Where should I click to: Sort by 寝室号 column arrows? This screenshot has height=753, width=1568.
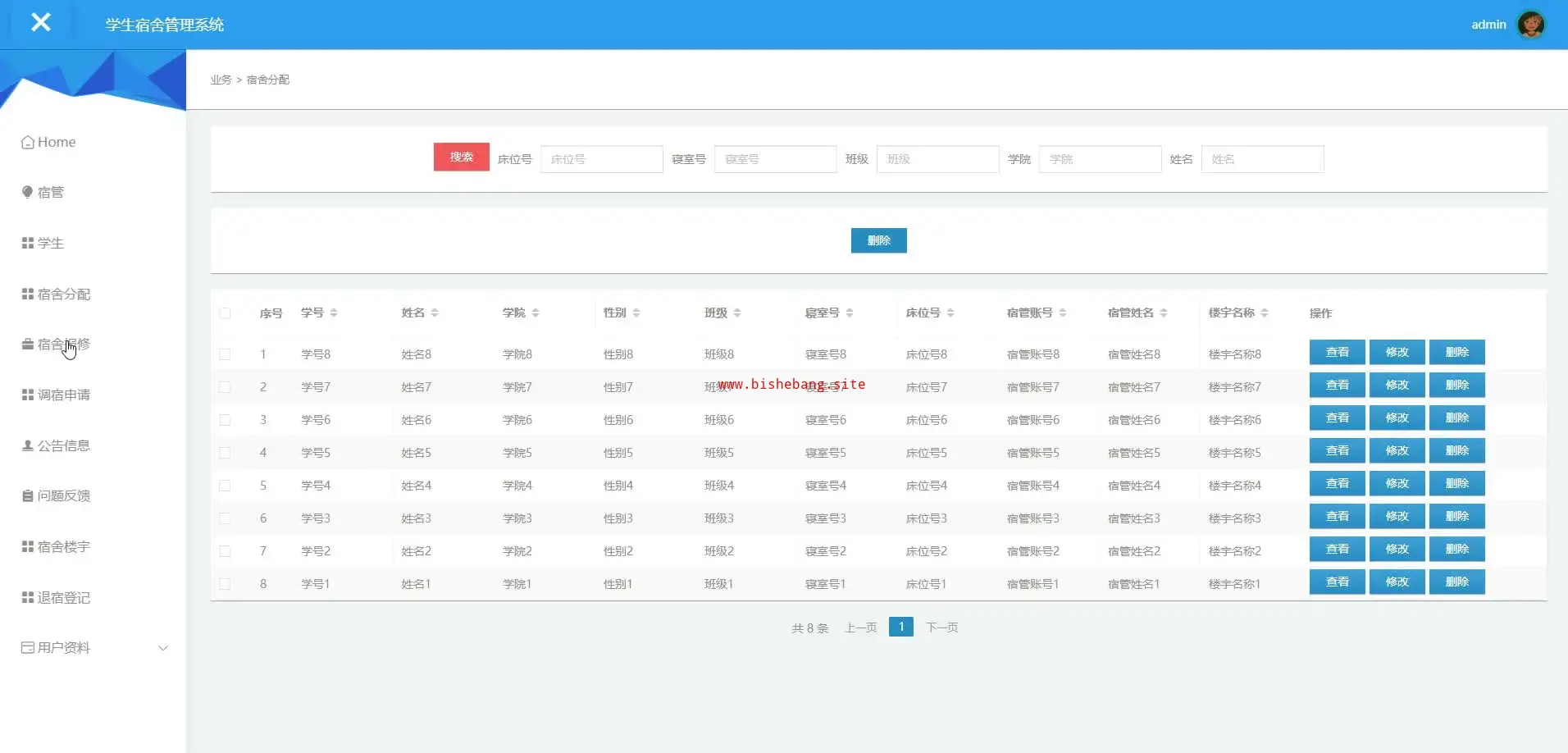[x=850, y=313]
